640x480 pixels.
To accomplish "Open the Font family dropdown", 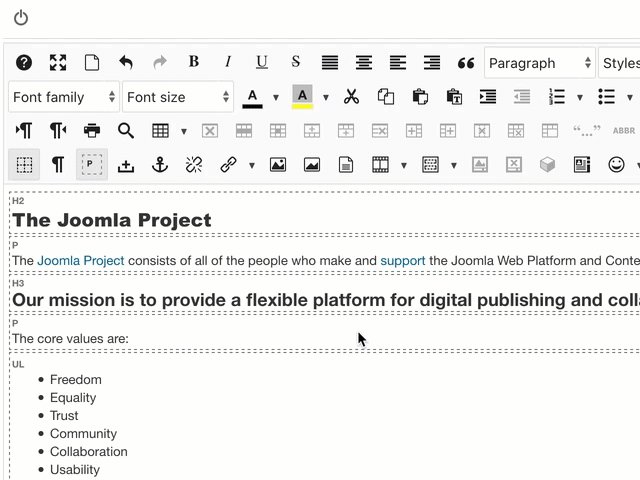I will click(64, 97).
